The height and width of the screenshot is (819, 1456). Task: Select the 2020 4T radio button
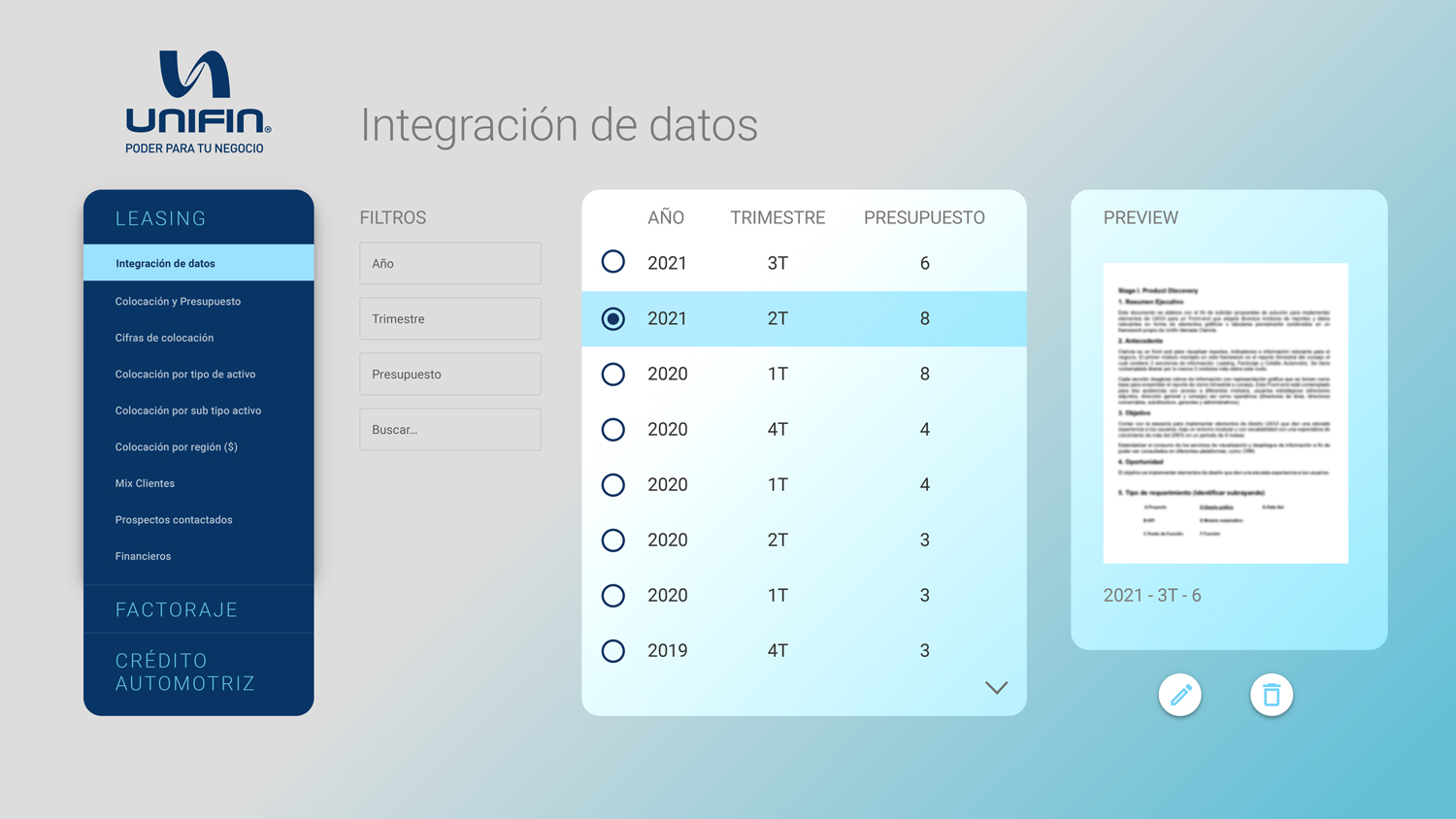click(612, 429)
